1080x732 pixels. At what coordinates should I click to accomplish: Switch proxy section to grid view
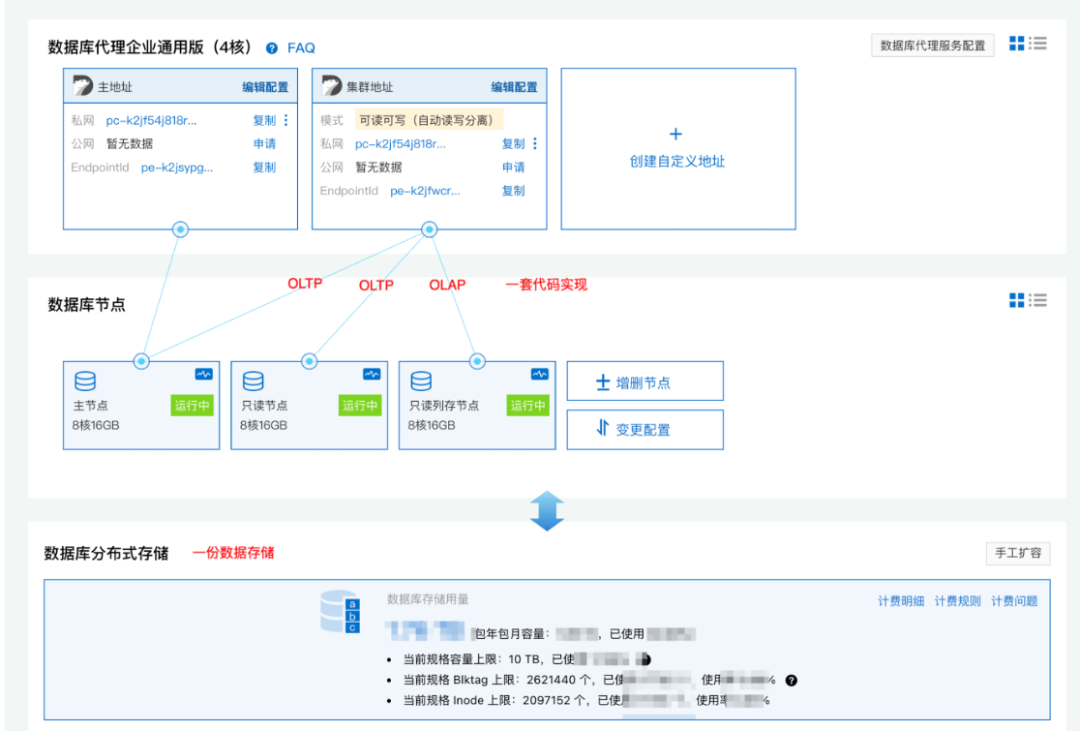coord(1017,43)
